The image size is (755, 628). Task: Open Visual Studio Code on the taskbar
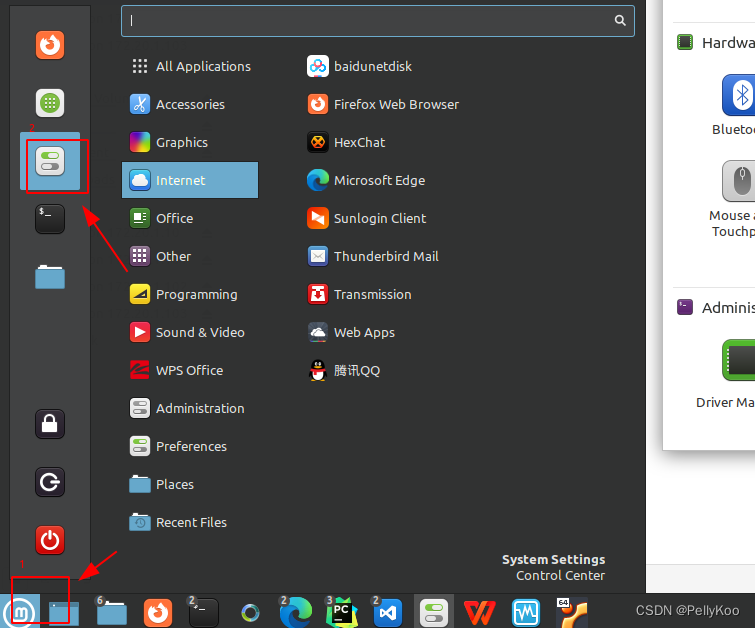click(388, 613)
